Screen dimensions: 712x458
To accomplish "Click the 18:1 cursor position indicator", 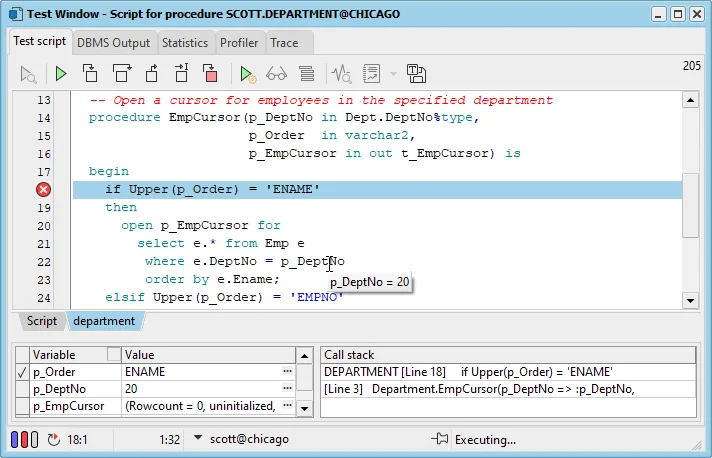I will point(77,439).
